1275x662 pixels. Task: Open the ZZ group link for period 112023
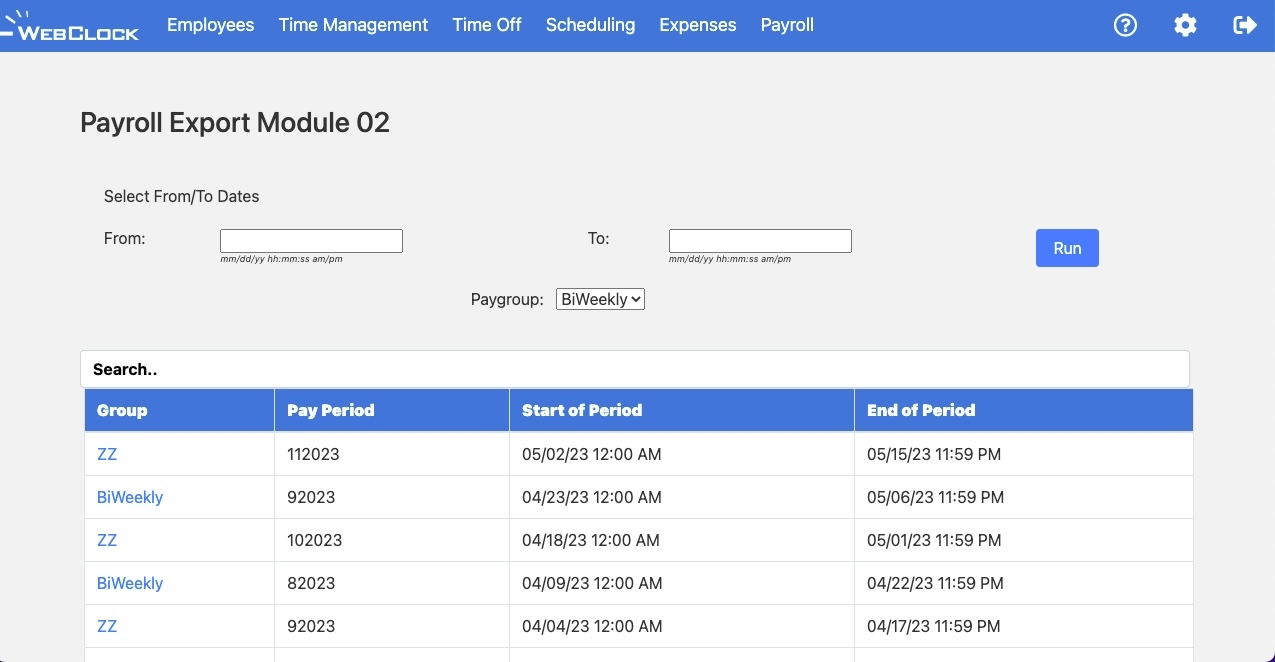(x=107, y=454)
